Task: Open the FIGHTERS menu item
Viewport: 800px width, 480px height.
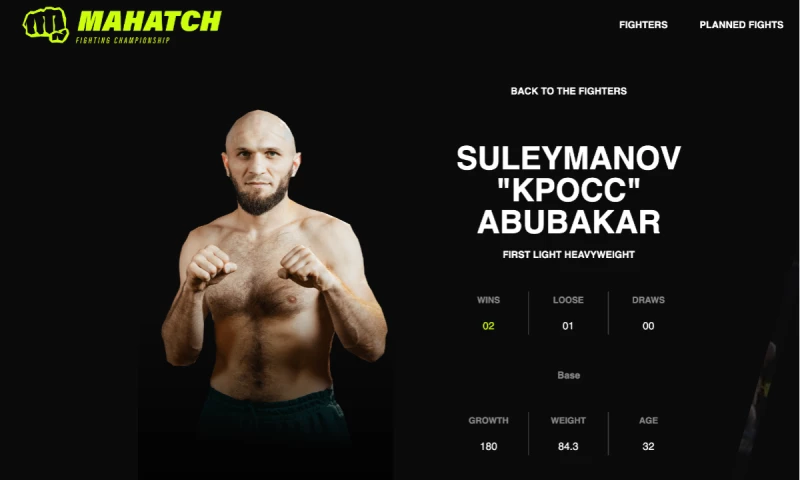Action: tap(643, 24)
